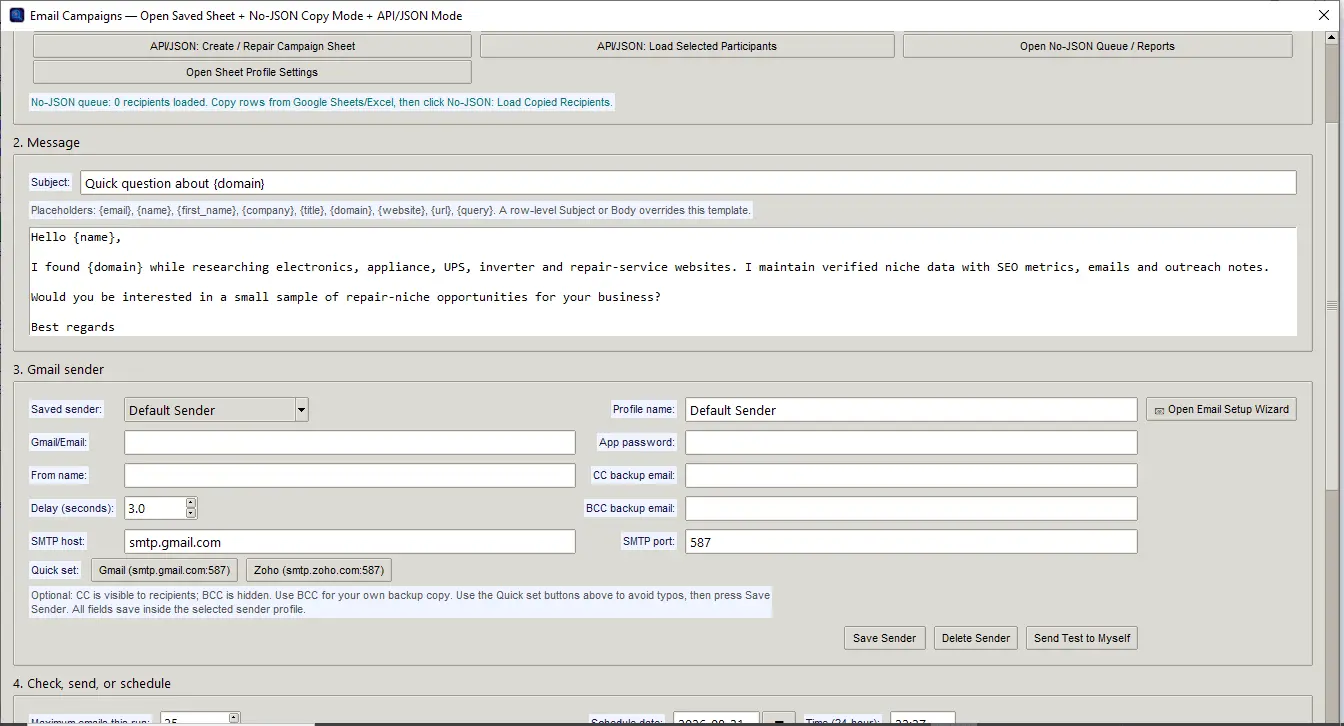The height and width of the screenshot is (726, 1344).
Task: Click the CC backup email field
Action: click(911, 476)
